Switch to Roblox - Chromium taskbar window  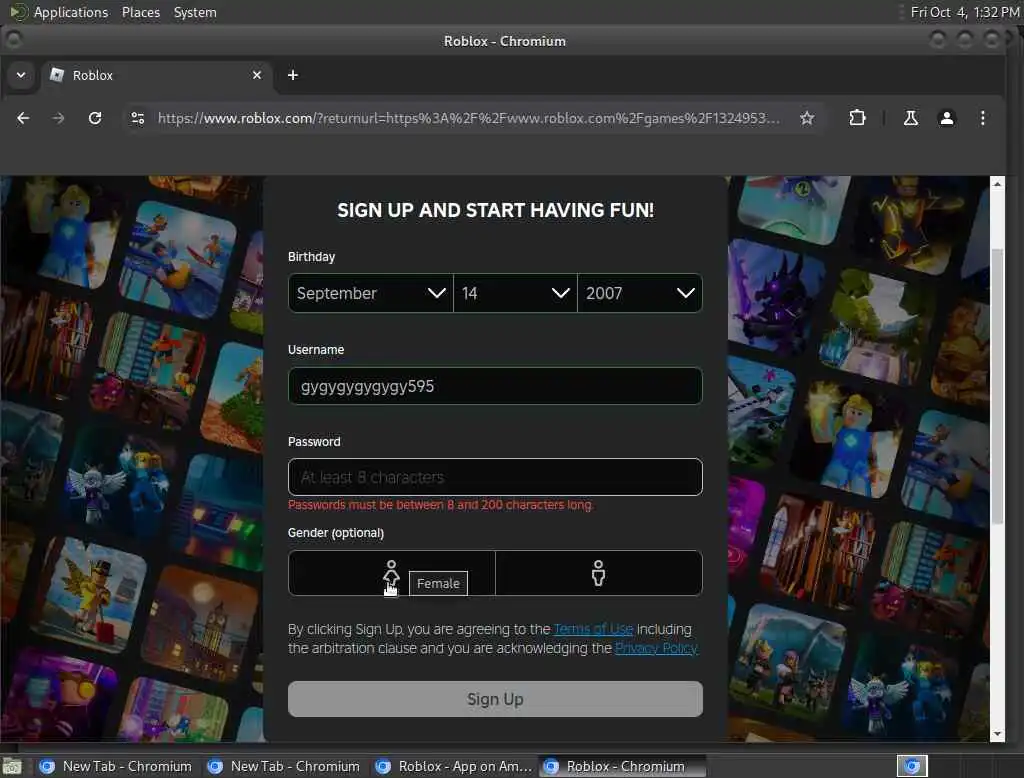(x=620, y=766)
